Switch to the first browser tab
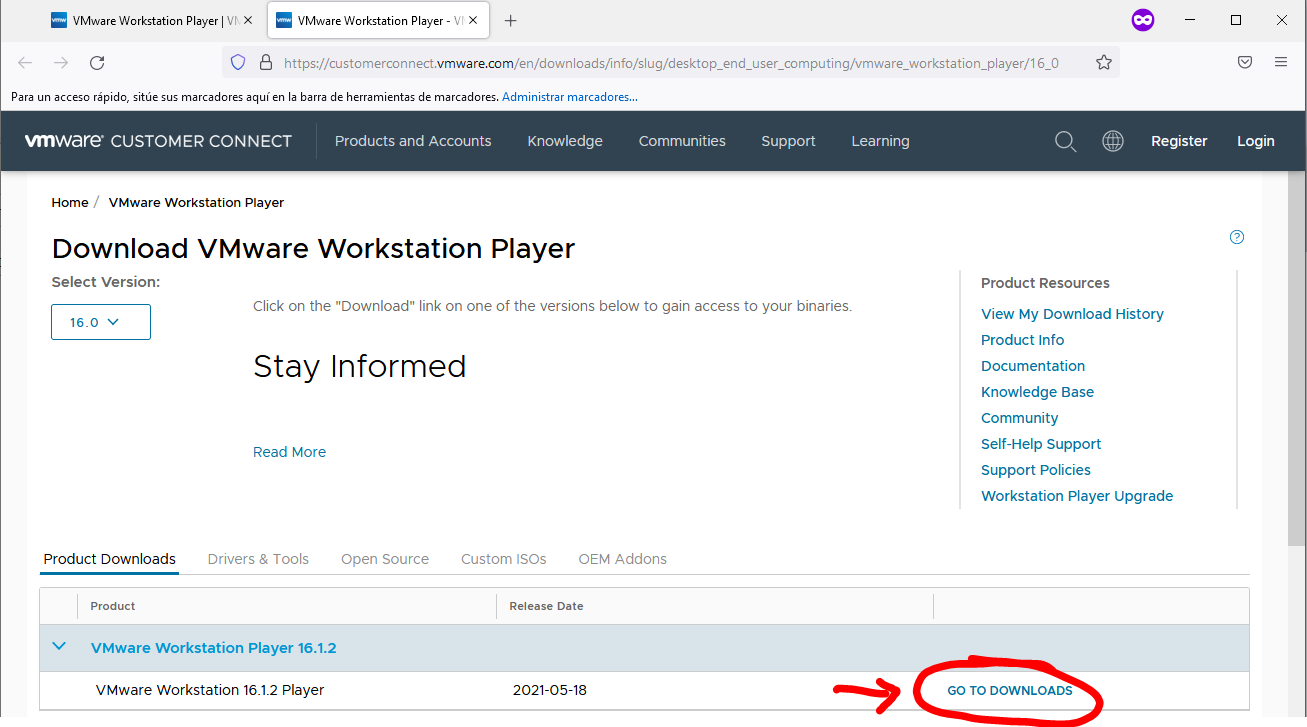The height and width of the screenshot is (727, 1307). click(x=150, y=20)
